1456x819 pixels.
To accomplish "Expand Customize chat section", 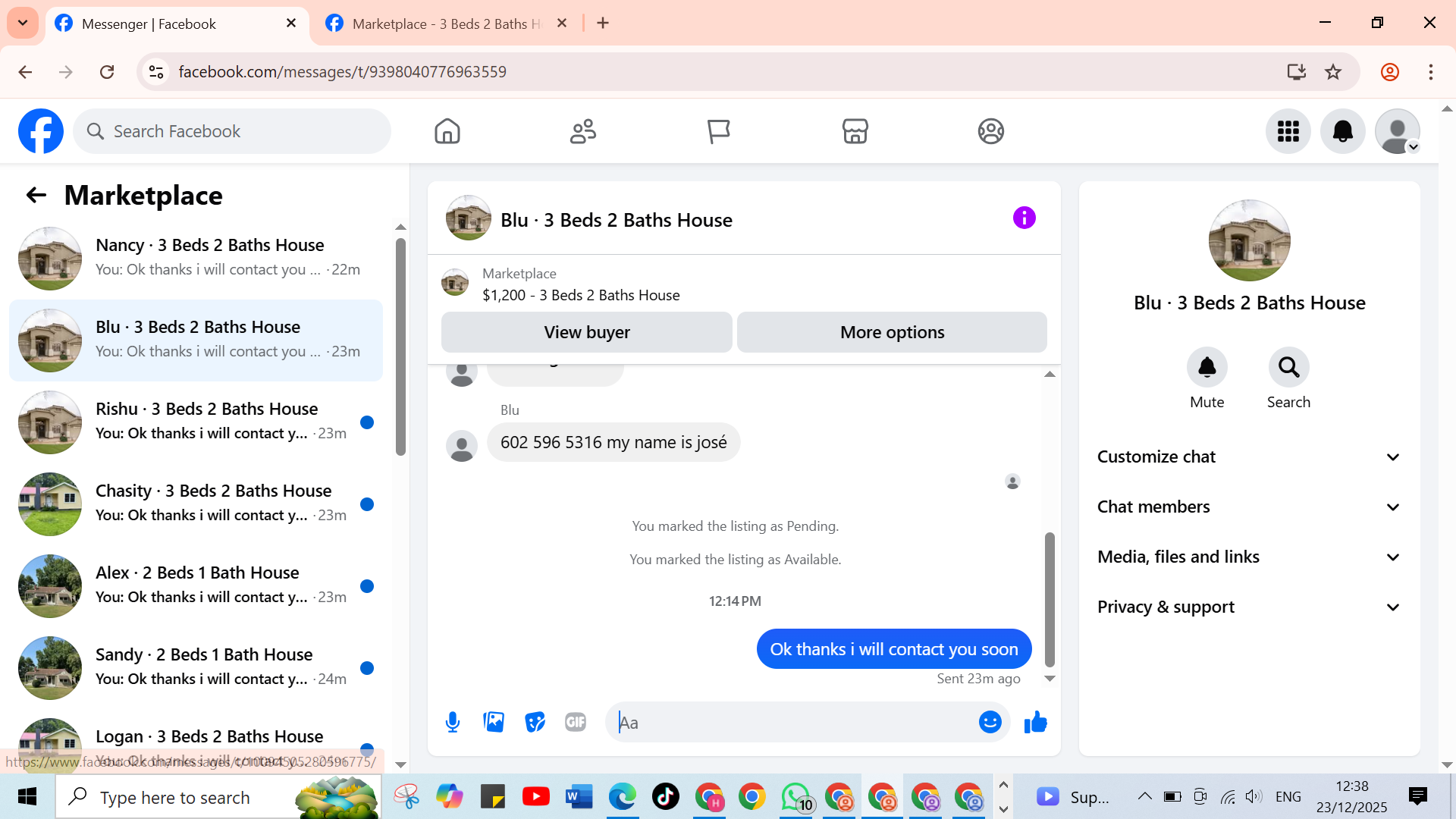I will (1248, 457).
